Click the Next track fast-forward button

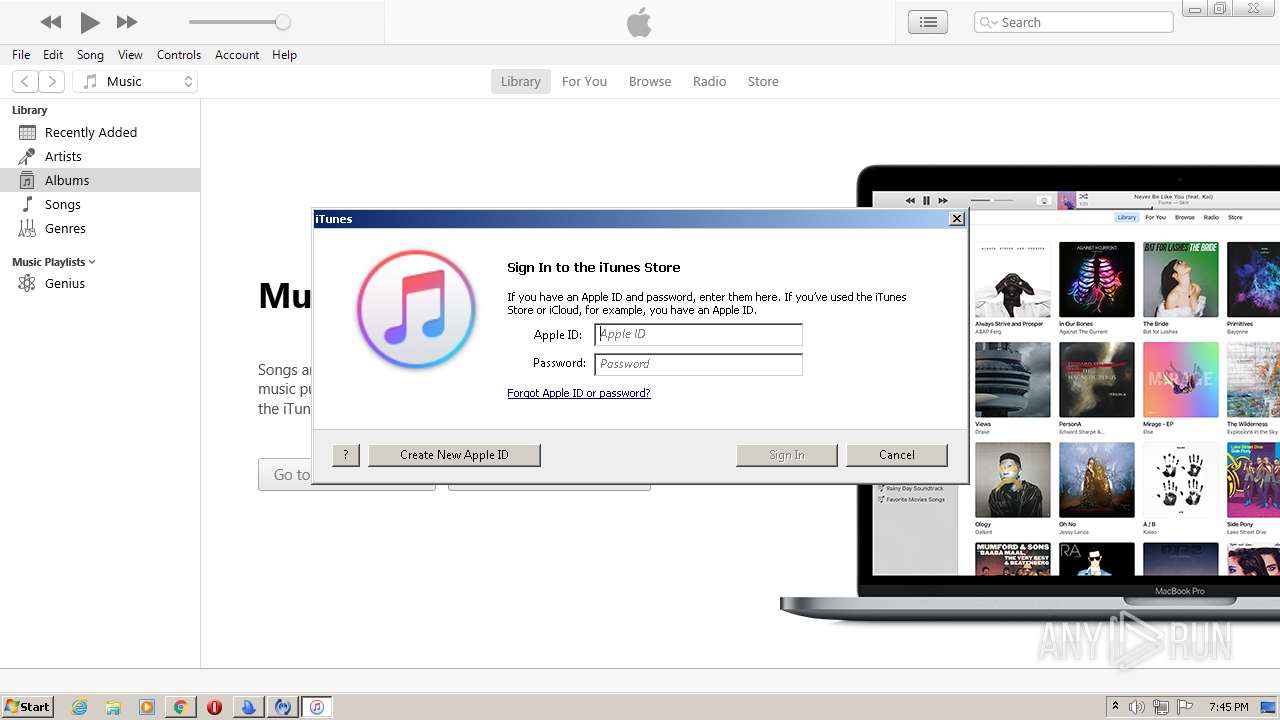(x=127, y=22)
